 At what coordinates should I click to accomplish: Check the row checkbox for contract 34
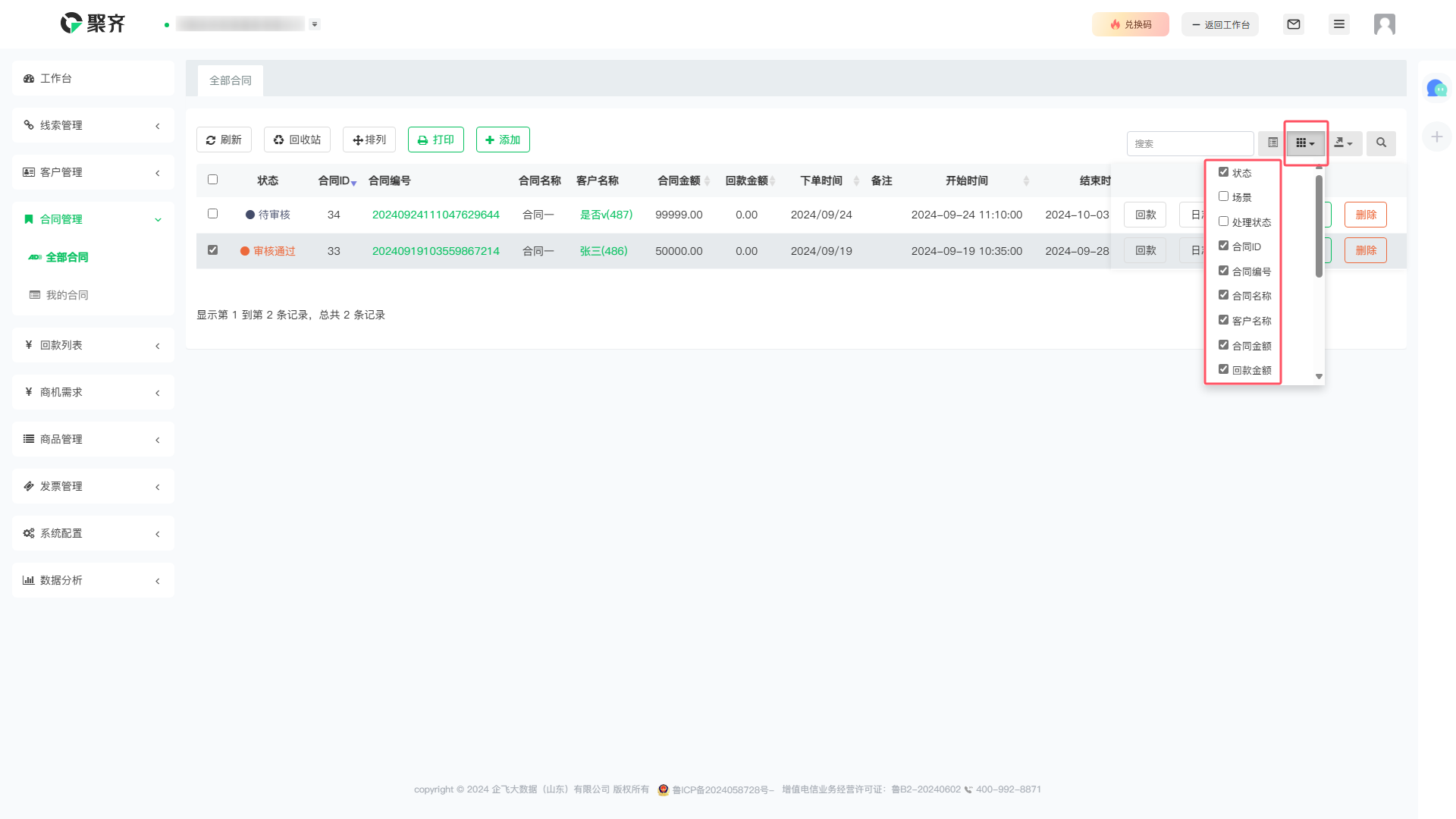[212, 214]
